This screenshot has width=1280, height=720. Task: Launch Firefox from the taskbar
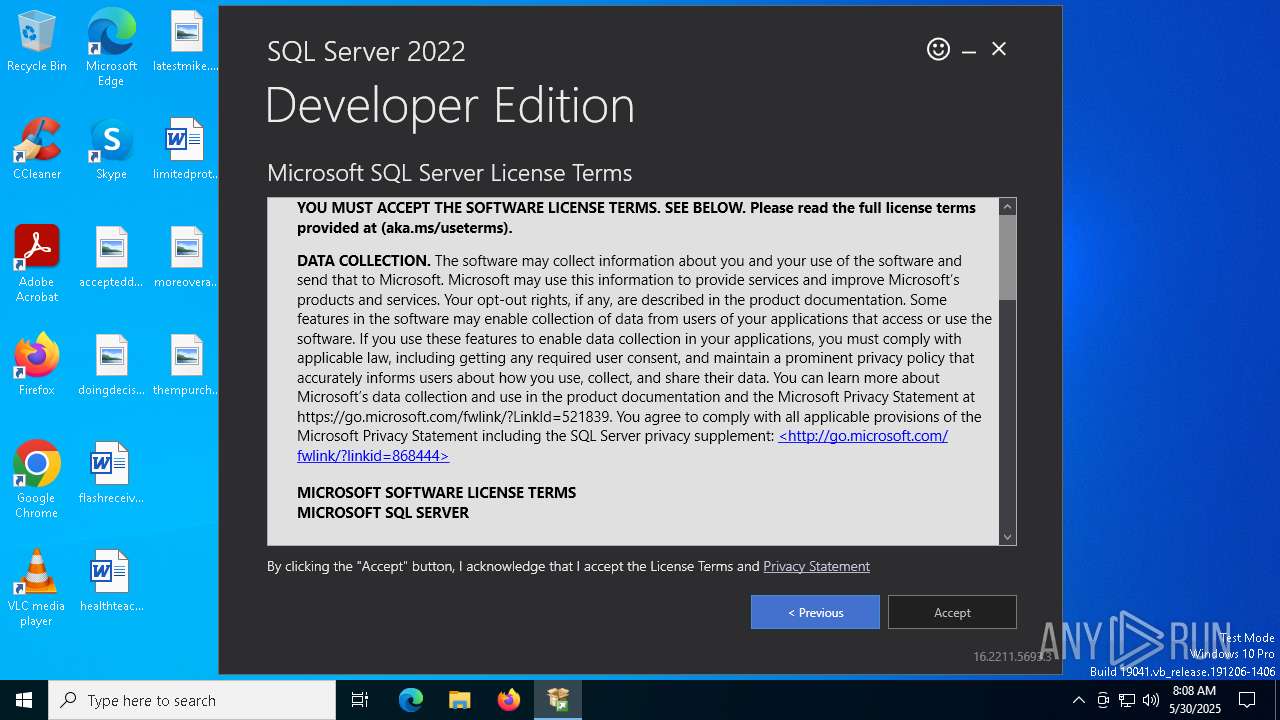pyautogui.click(x=509, y=700)
